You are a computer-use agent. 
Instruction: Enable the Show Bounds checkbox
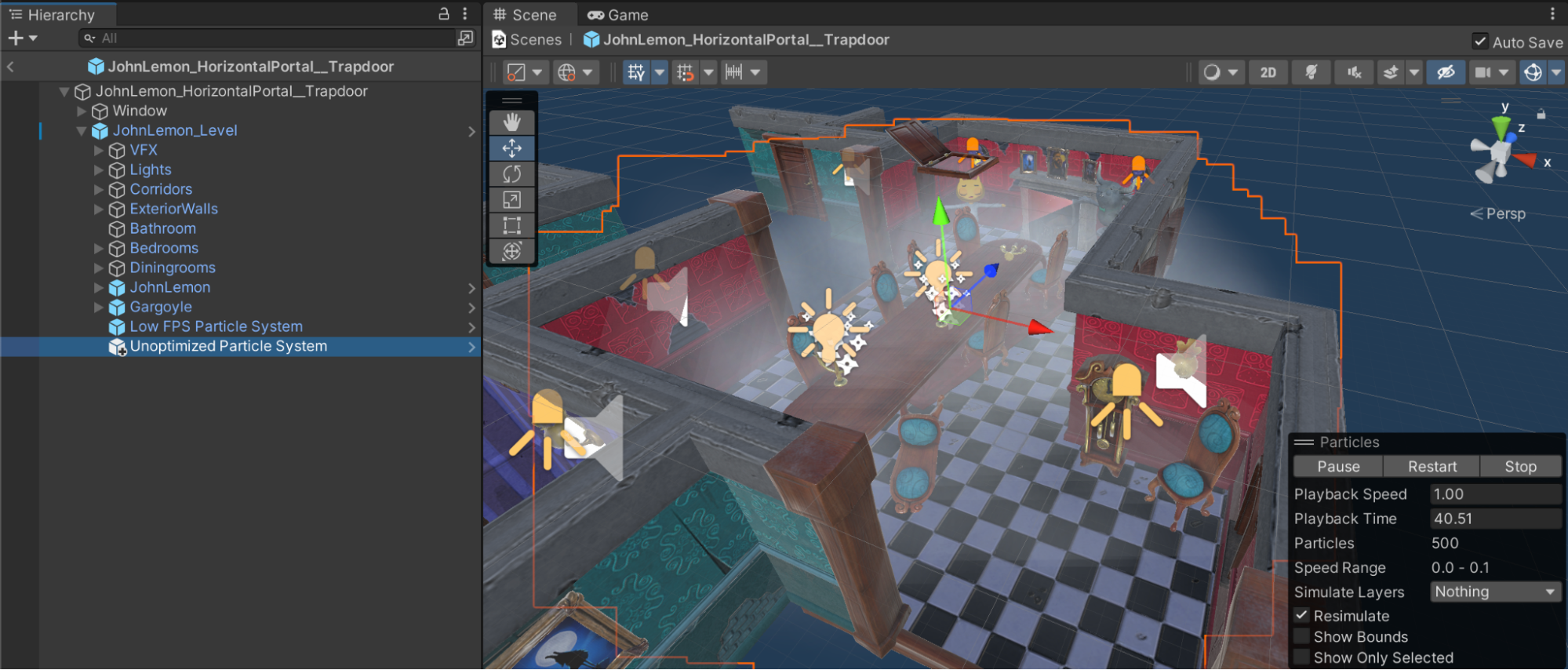(x=1302, y=637)
